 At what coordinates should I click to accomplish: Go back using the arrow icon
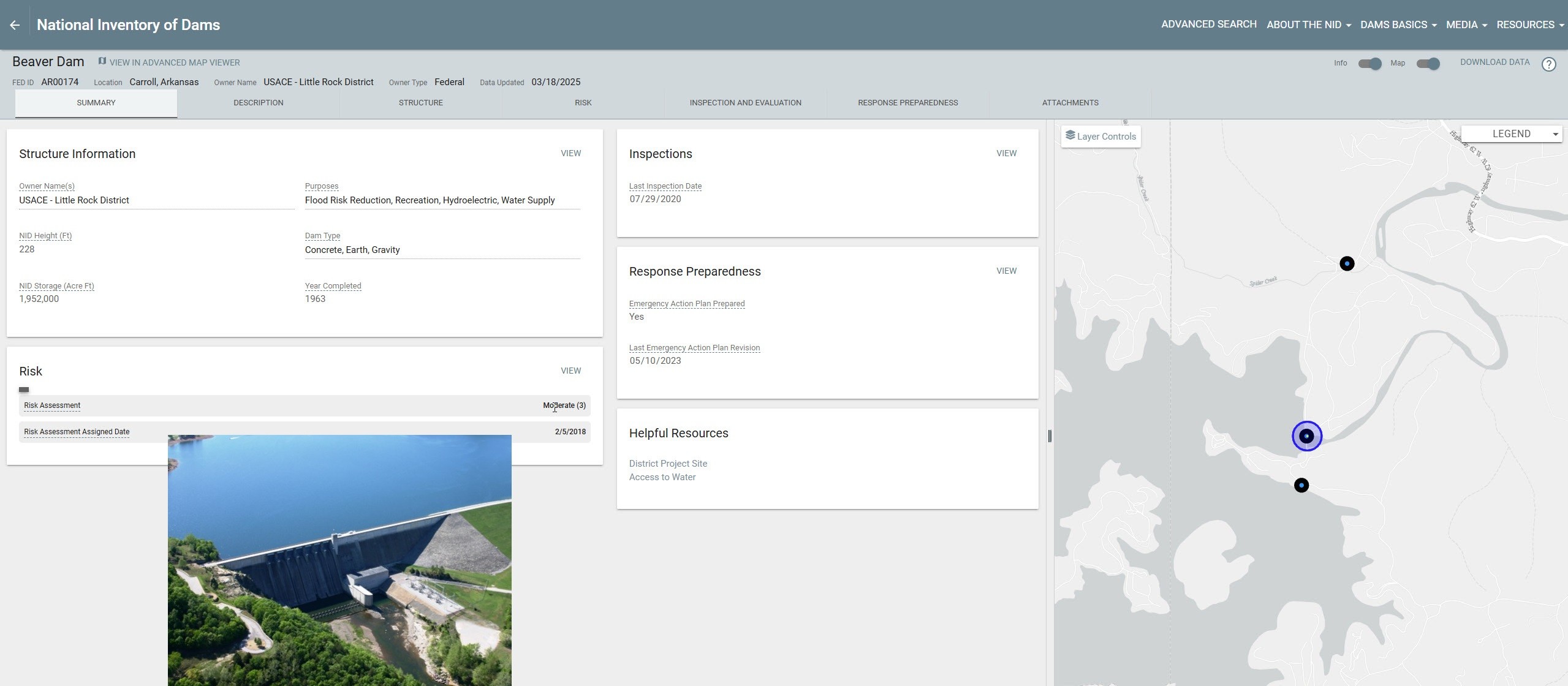pos(15,25)
